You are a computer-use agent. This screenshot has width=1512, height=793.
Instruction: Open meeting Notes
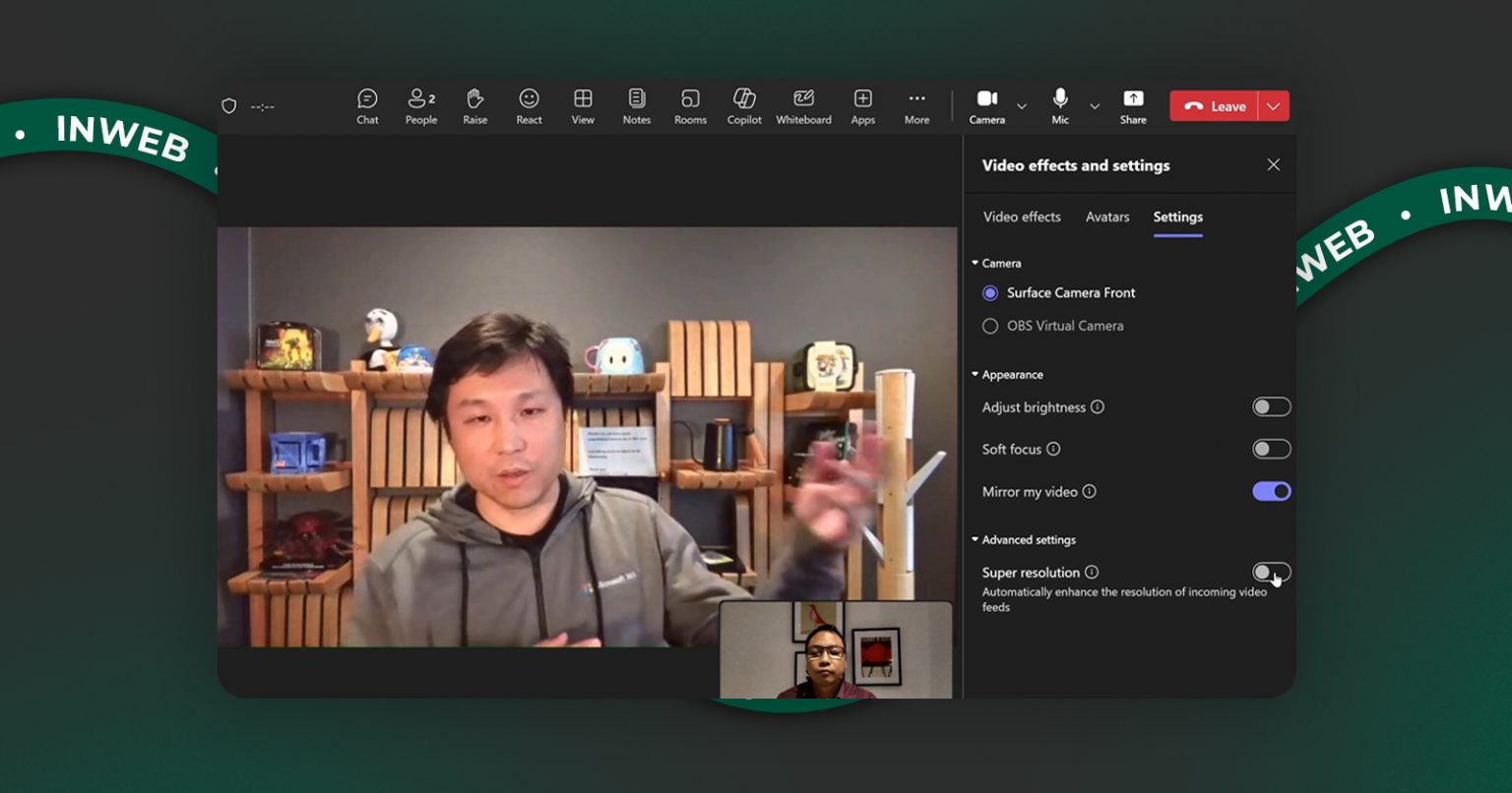637,106
